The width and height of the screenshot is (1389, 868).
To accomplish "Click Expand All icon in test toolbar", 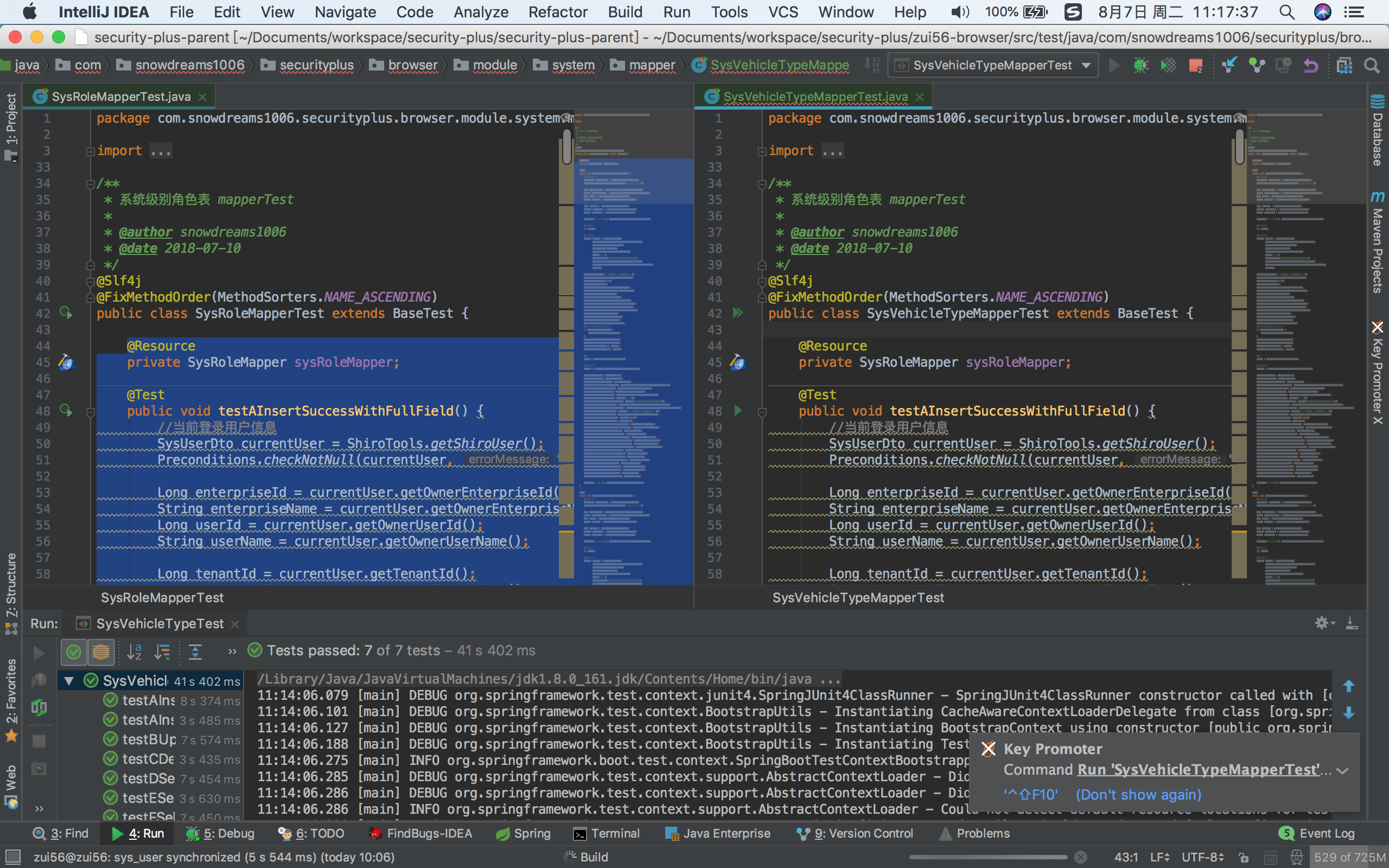I will (x=195, y=652).
